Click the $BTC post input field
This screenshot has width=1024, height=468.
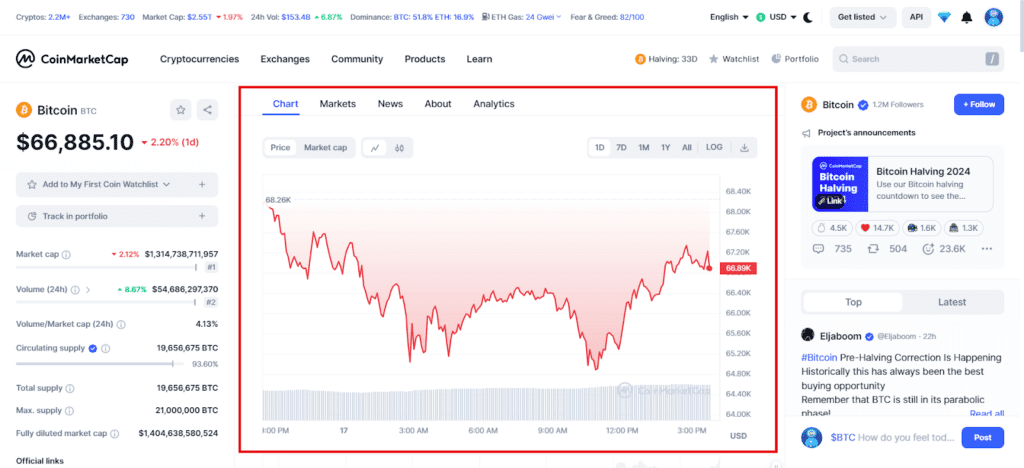891,437
